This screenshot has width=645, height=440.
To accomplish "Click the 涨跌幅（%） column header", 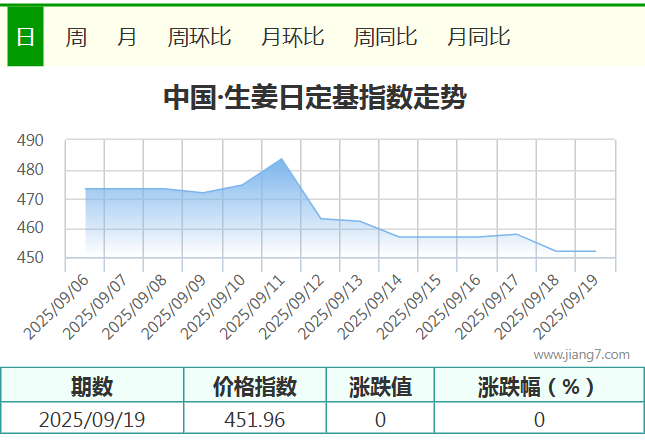I will point(539,386).
